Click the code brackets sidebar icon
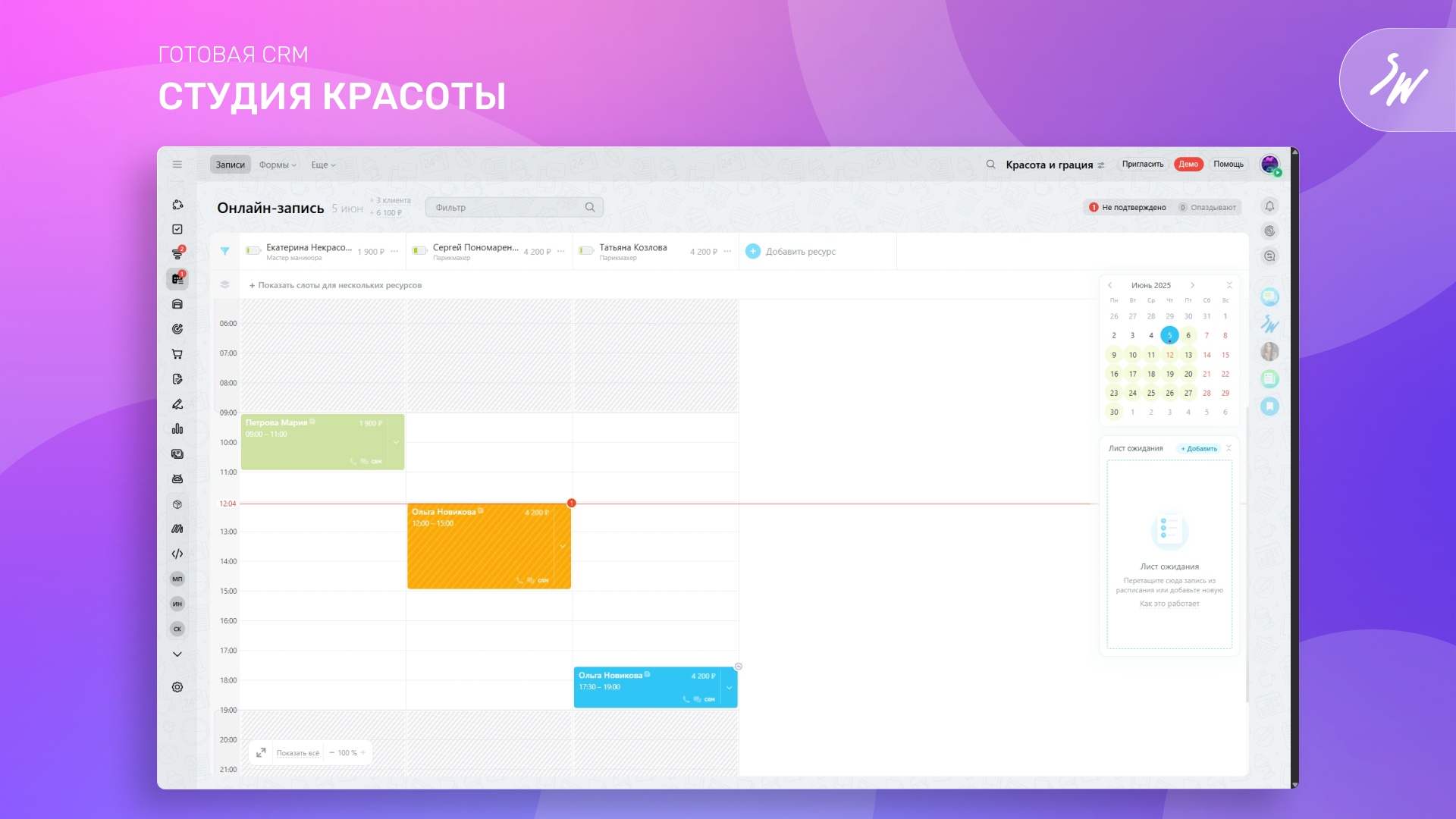 177,554
